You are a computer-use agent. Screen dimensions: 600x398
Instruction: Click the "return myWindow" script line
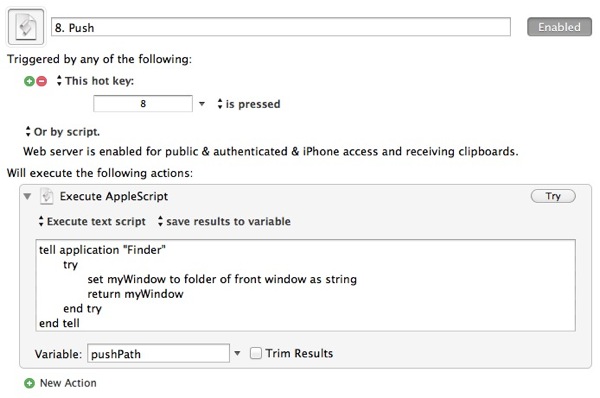point(135,294)
